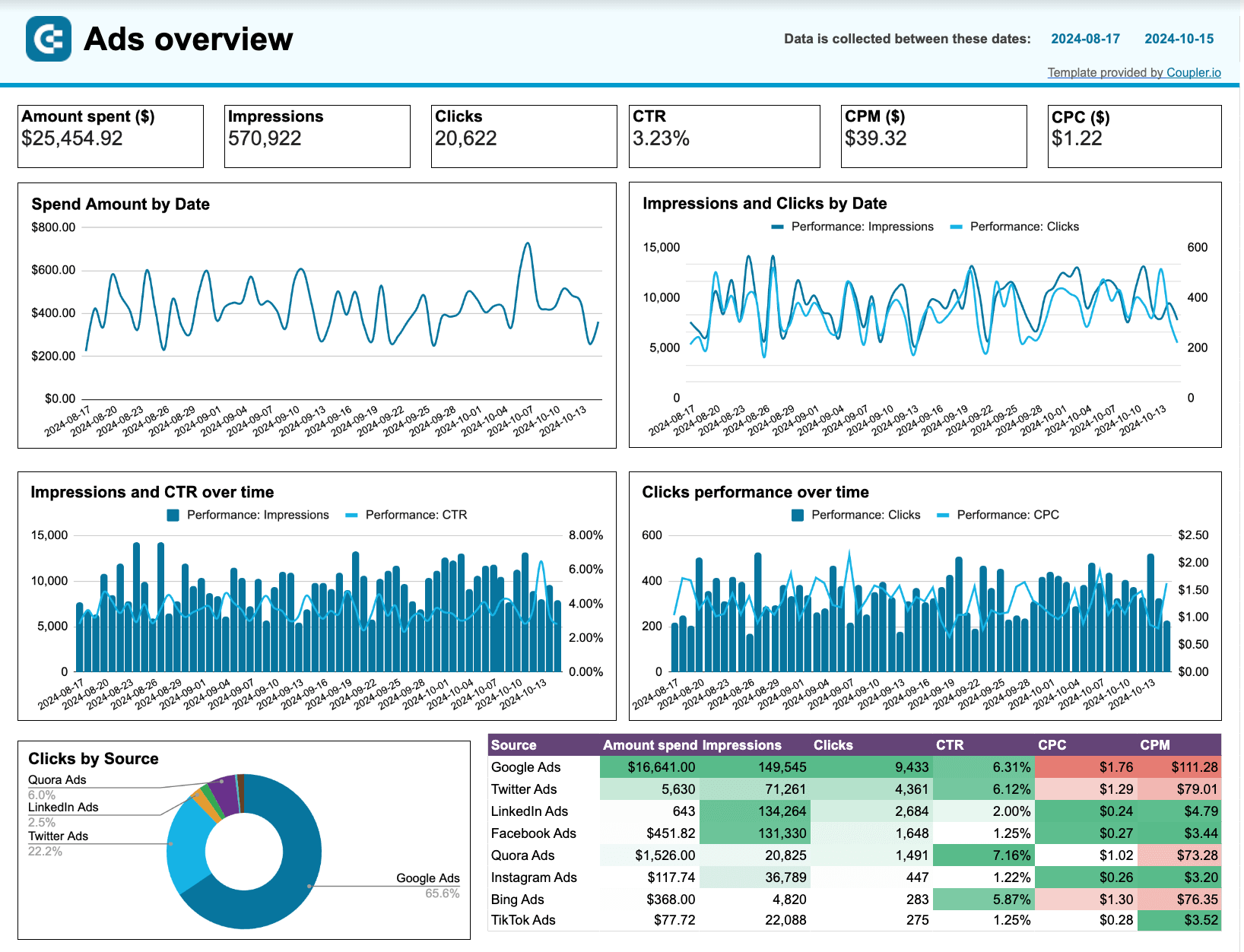
Task: Click Bing Ads CPC $1.30 cell
Action: (x=1085, y=900)
